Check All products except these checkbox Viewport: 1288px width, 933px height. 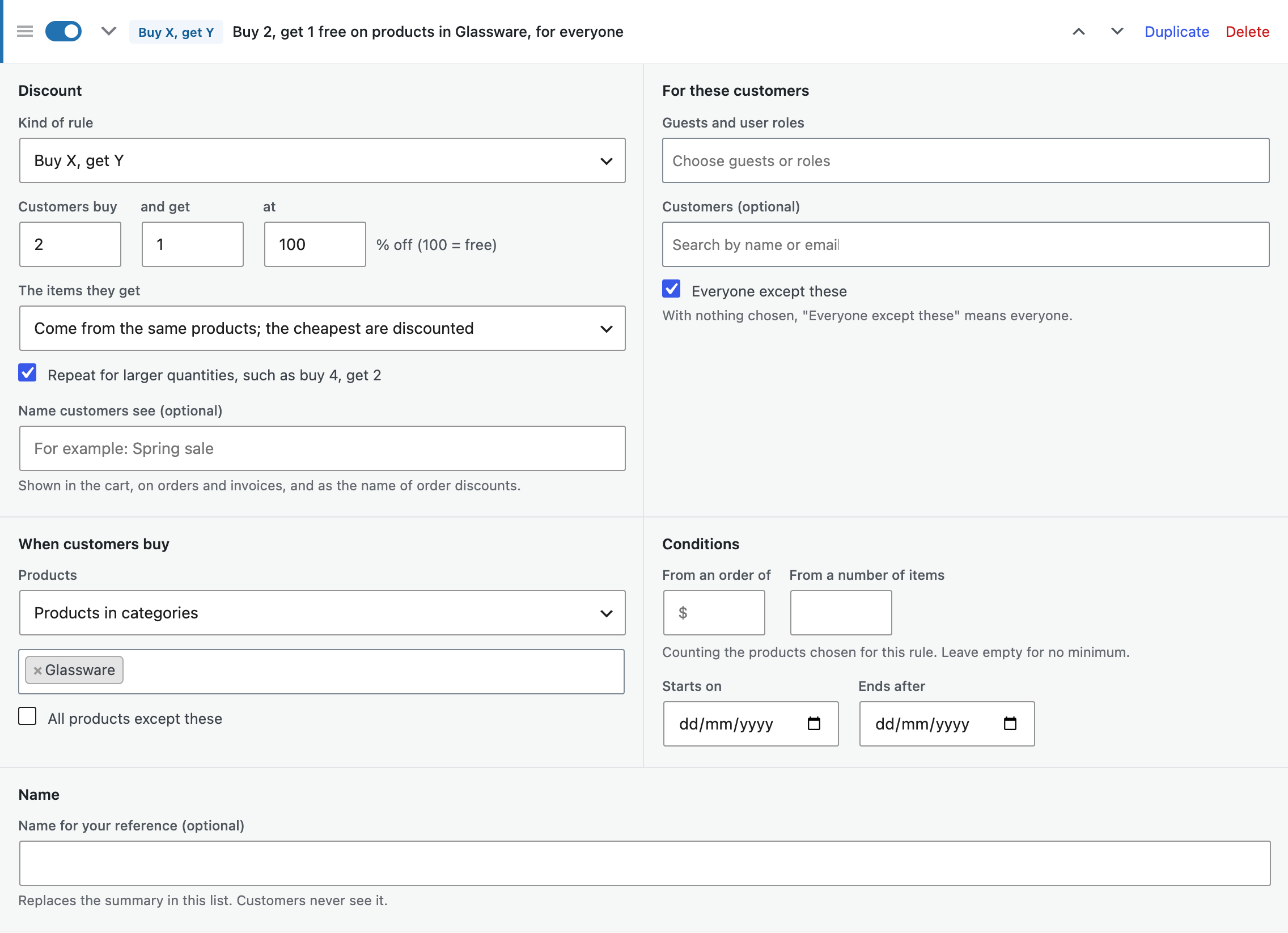27,716
